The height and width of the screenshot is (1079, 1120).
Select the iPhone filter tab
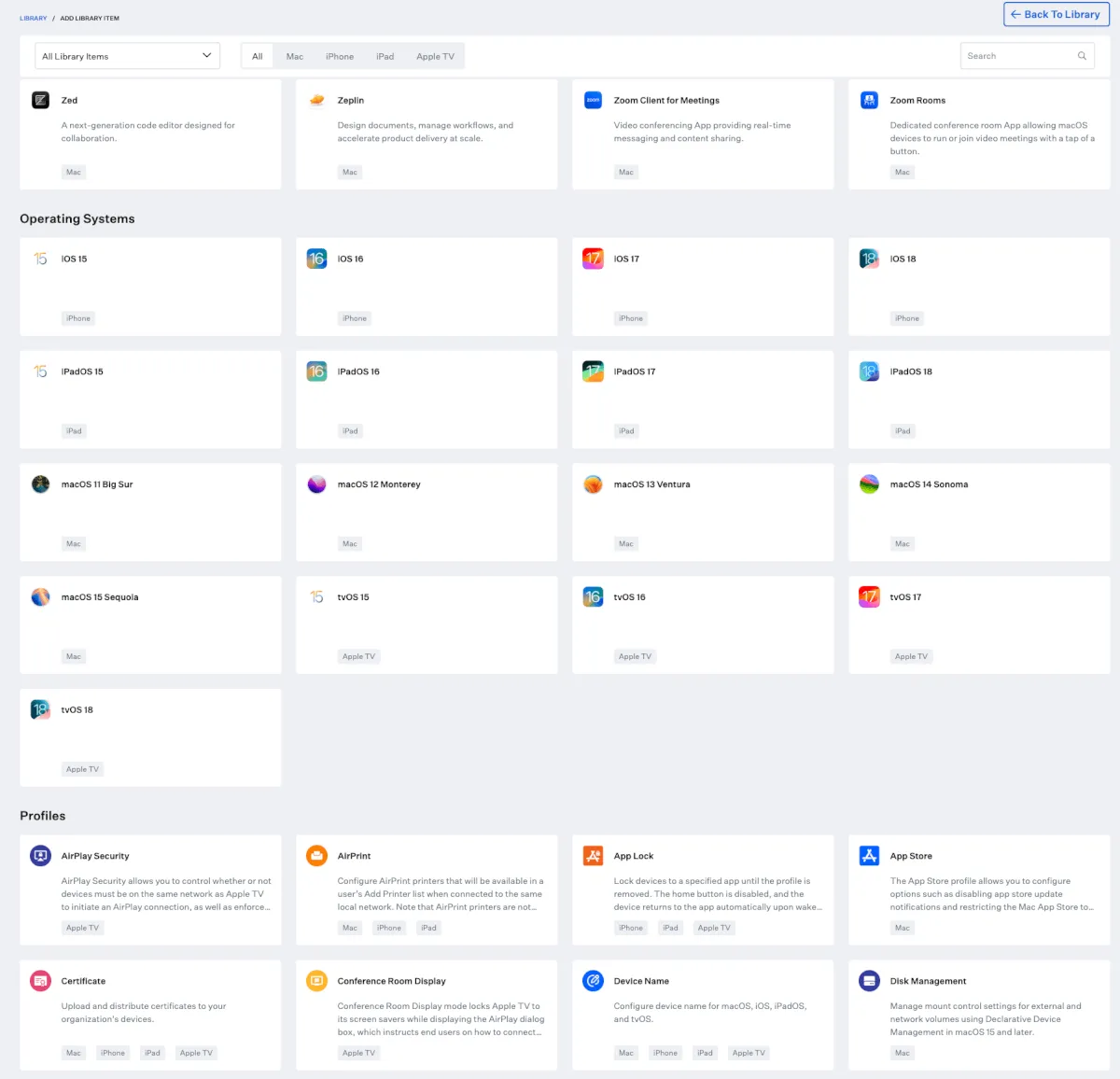point(340,56)
